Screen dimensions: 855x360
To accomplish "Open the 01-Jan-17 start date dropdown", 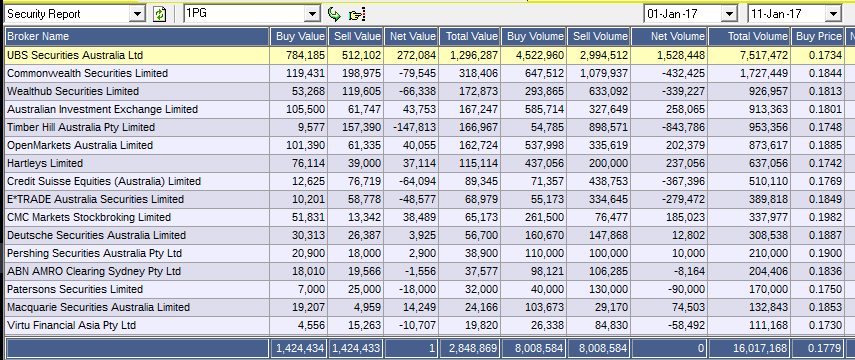I will (x=729, y=14).
